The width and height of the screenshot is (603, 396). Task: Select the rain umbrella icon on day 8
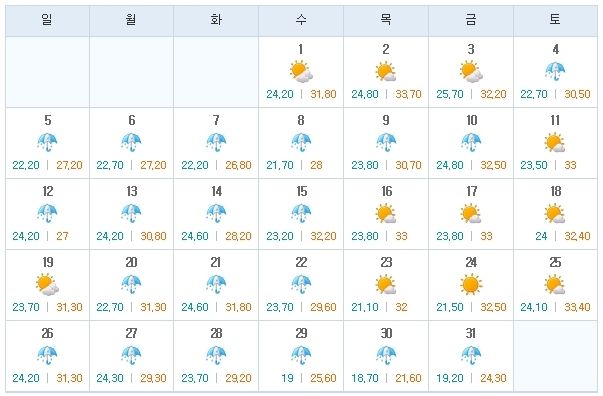[301, 143]
